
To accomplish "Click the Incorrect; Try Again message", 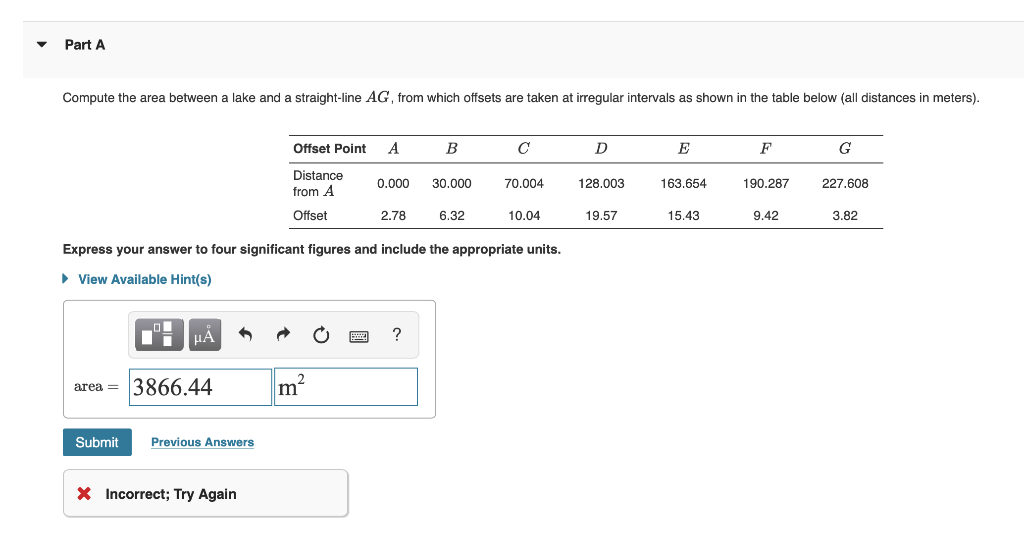I will tap(171, 494).
